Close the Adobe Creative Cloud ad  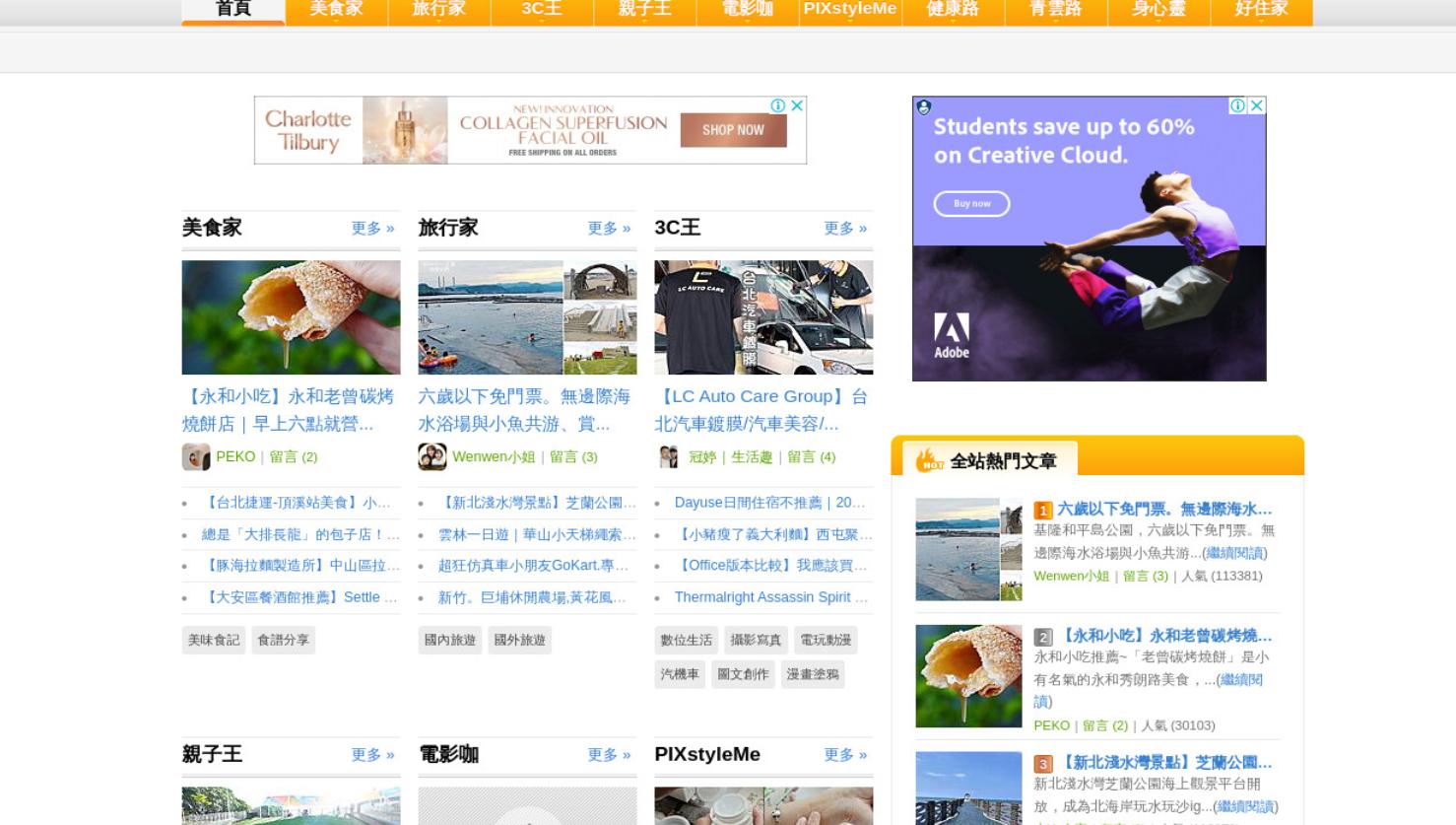point(1257,105)
